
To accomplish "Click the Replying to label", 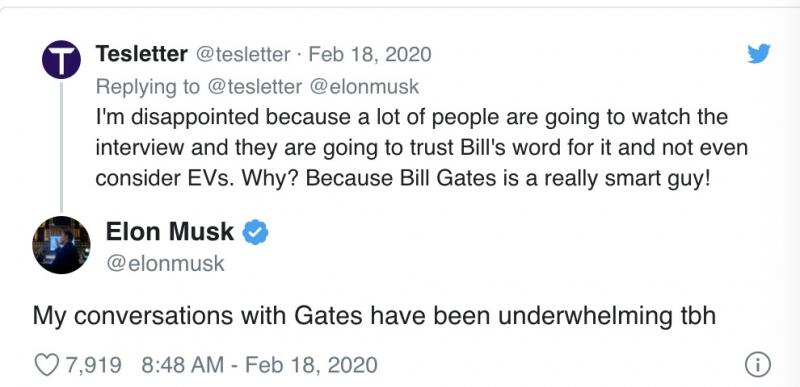I will 148,87.
